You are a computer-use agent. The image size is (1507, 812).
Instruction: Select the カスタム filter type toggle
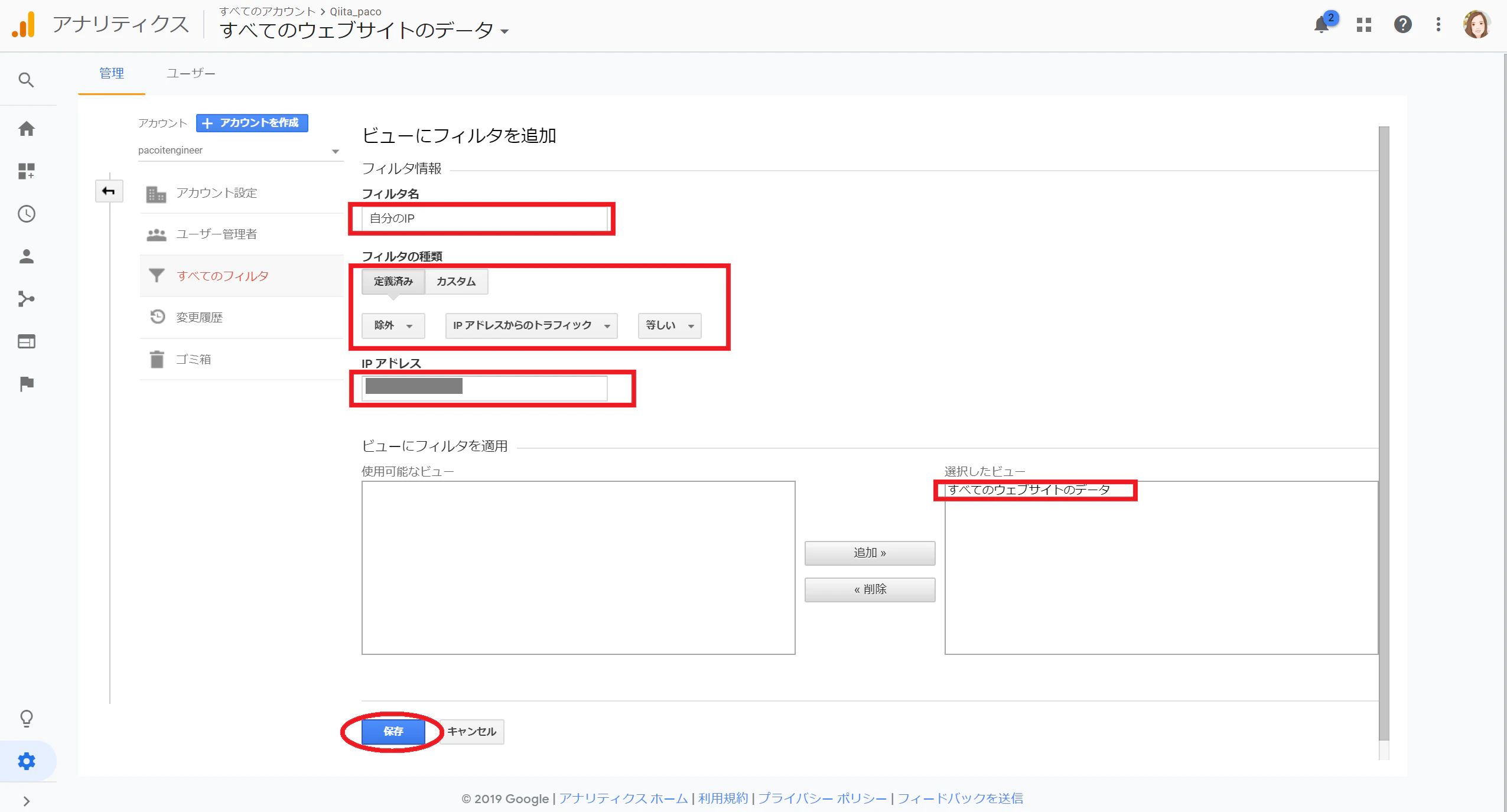click(x=456, y=282)
